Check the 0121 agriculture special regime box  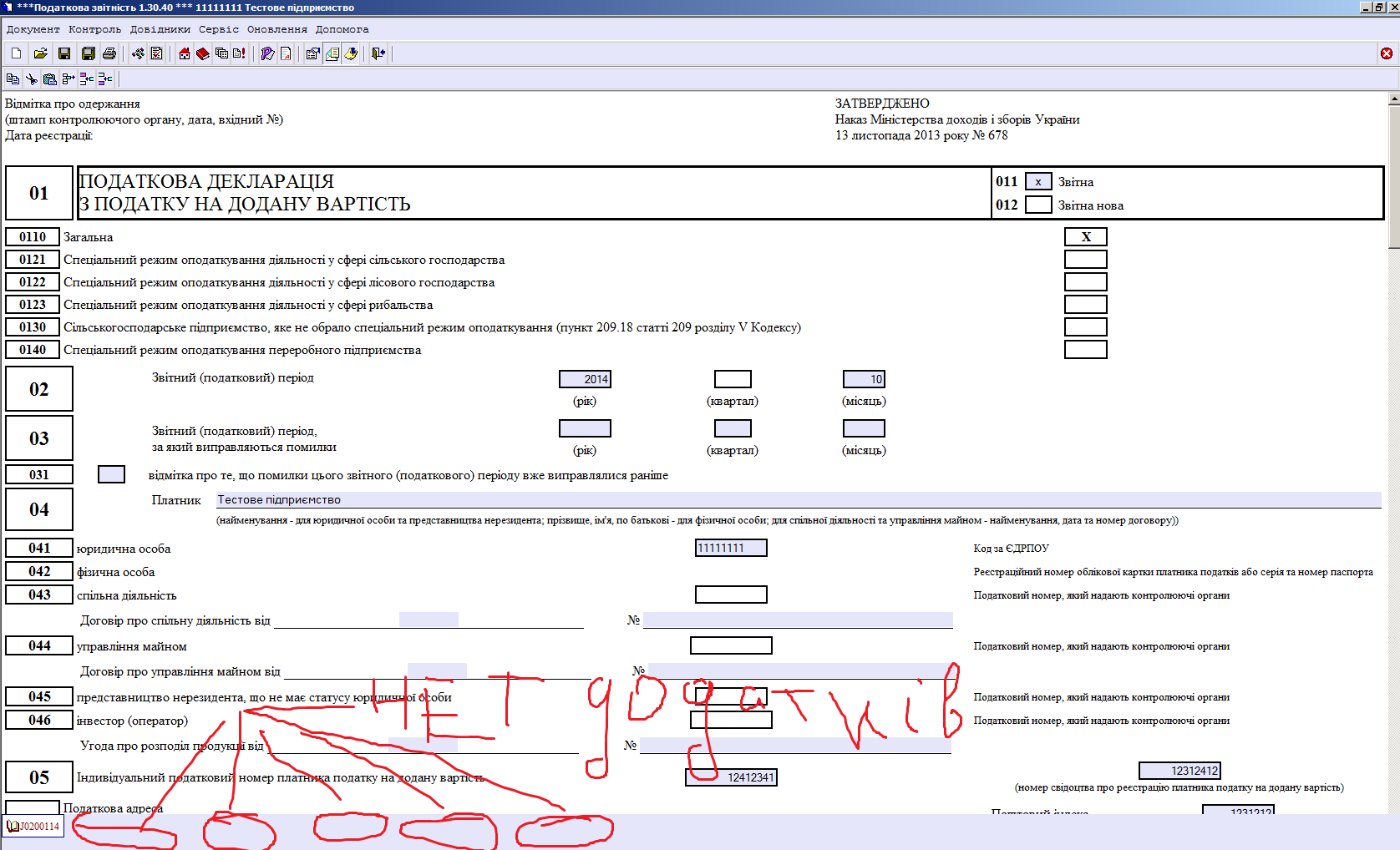1086,259
